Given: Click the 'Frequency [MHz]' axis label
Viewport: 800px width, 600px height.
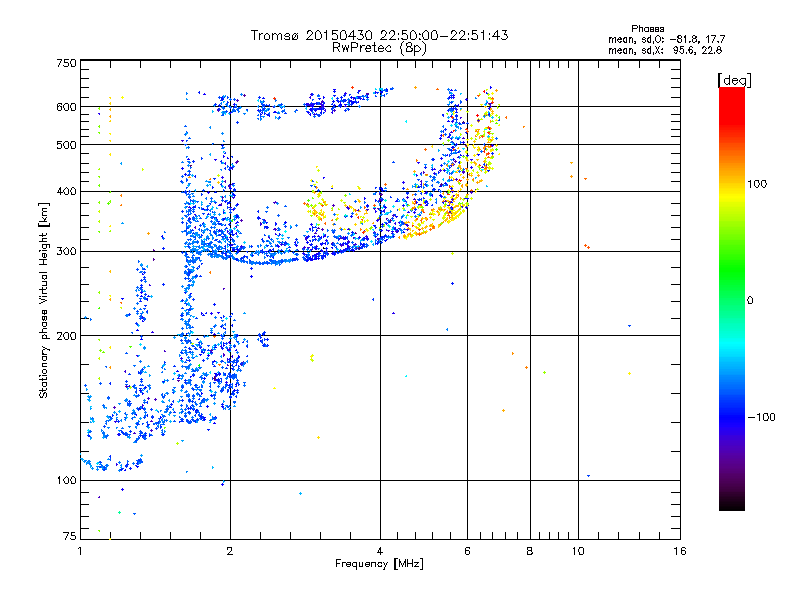Looking at the screenshot, I should click(x=379, y=564).
